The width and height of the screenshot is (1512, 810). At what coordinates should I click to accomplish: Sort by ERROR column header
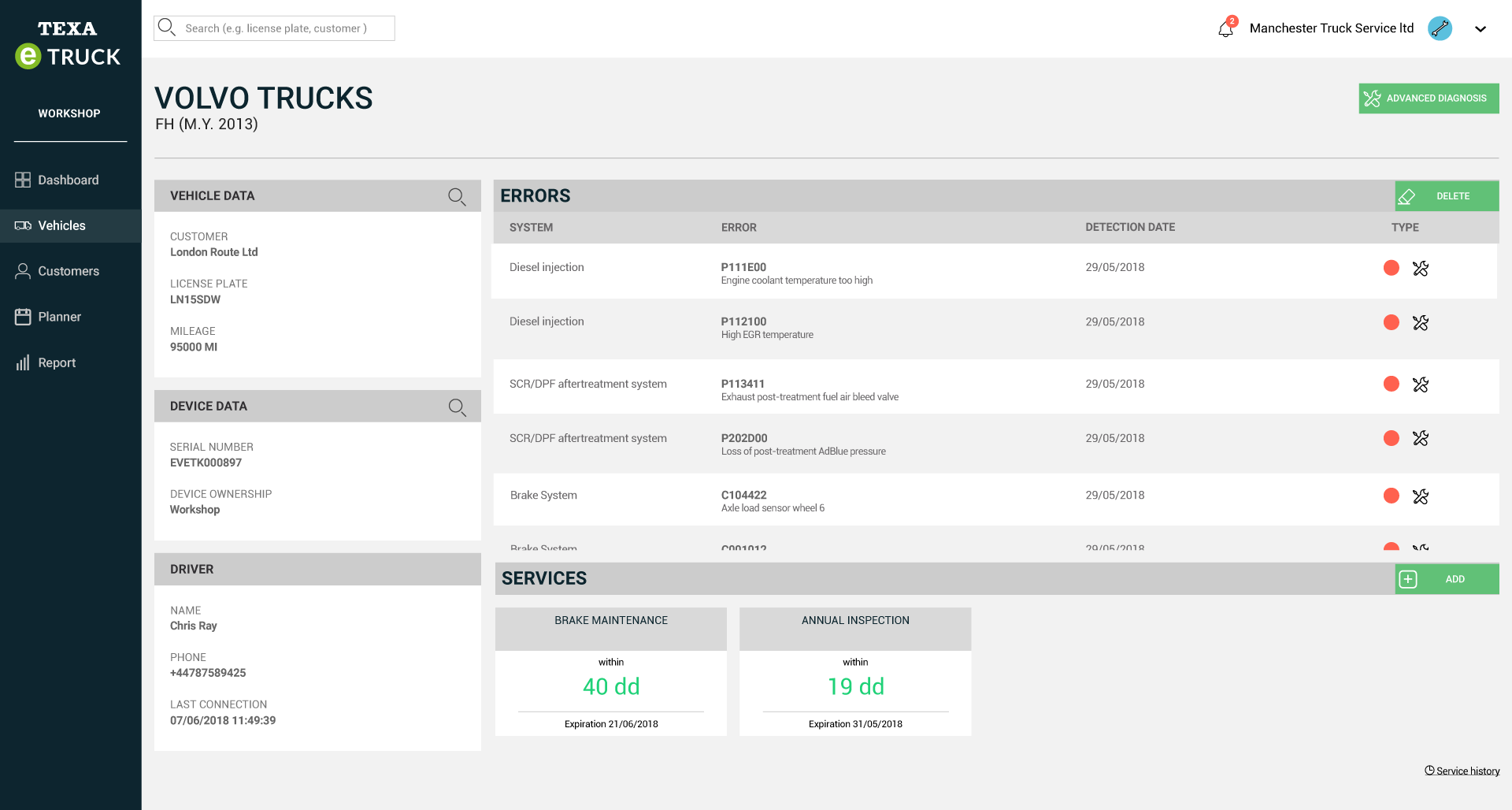point(739,227)
